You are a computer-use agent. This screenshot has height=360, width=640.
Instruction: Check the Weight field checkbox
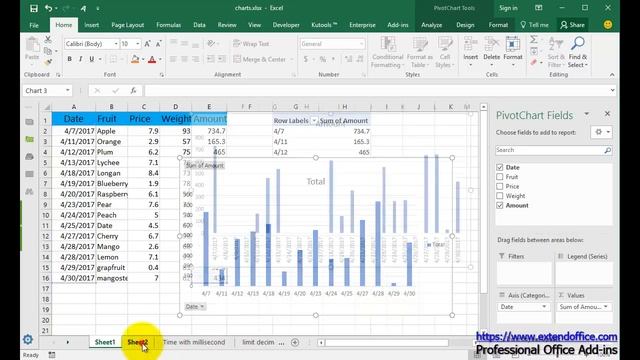coord(500,196)
